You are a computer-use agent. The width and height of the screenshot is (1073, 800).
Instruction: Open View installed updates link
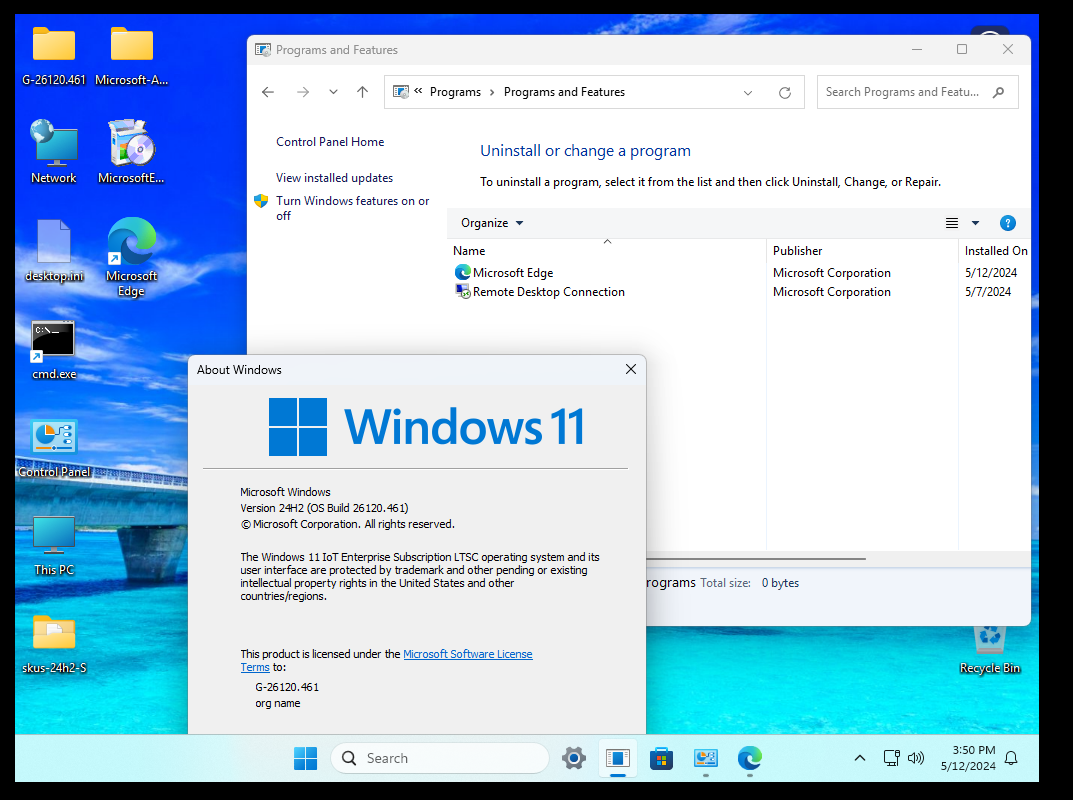click(335, 178)
